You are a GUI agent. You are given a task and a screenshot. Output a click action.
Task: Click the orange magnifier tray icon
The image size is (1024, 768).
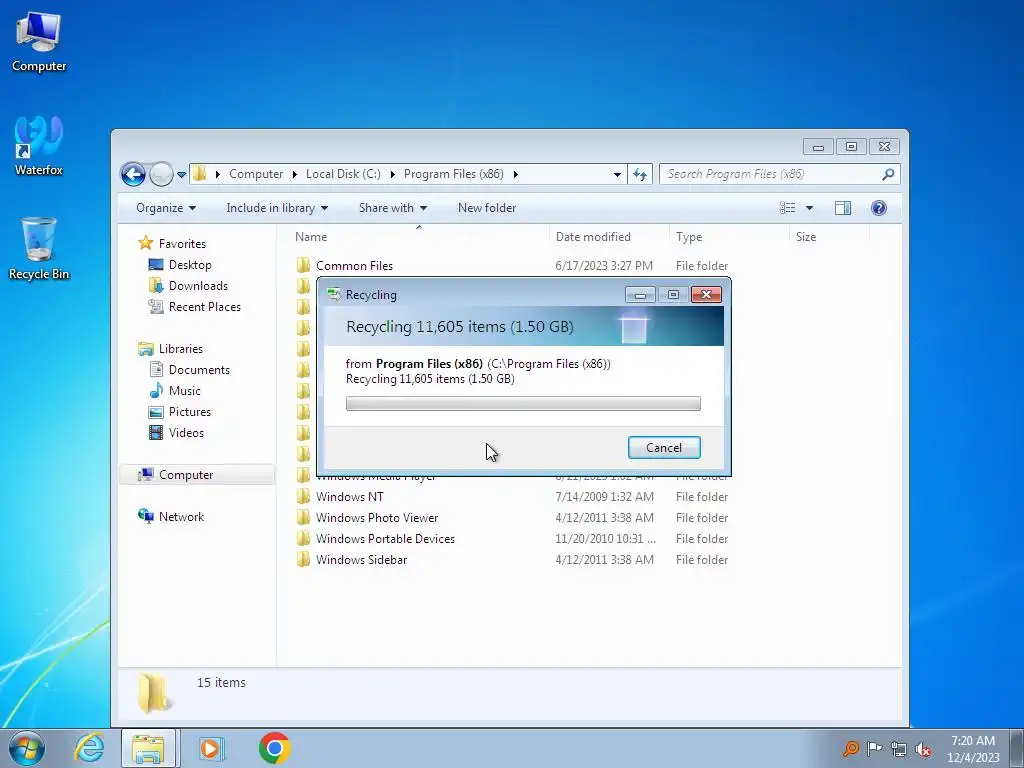click(850, 748)
